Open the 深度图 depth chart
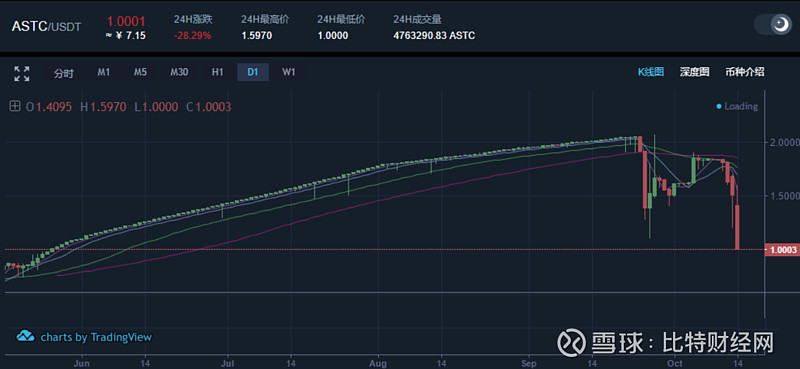This screenshot has width=800, height=369. pyautogui.click(x=694, y=72)
